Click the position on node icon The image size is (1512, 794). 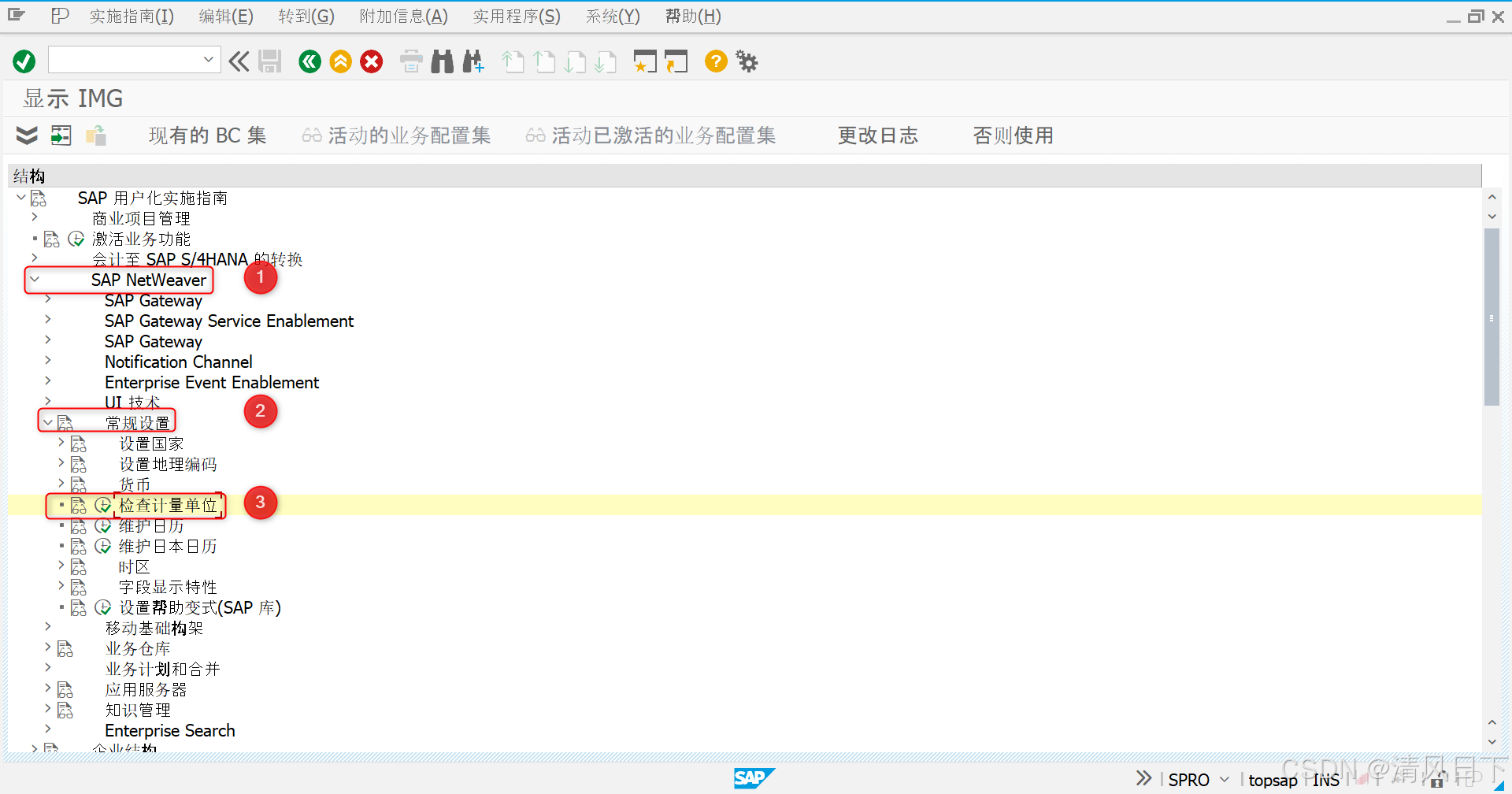click(x=61, y=135)
